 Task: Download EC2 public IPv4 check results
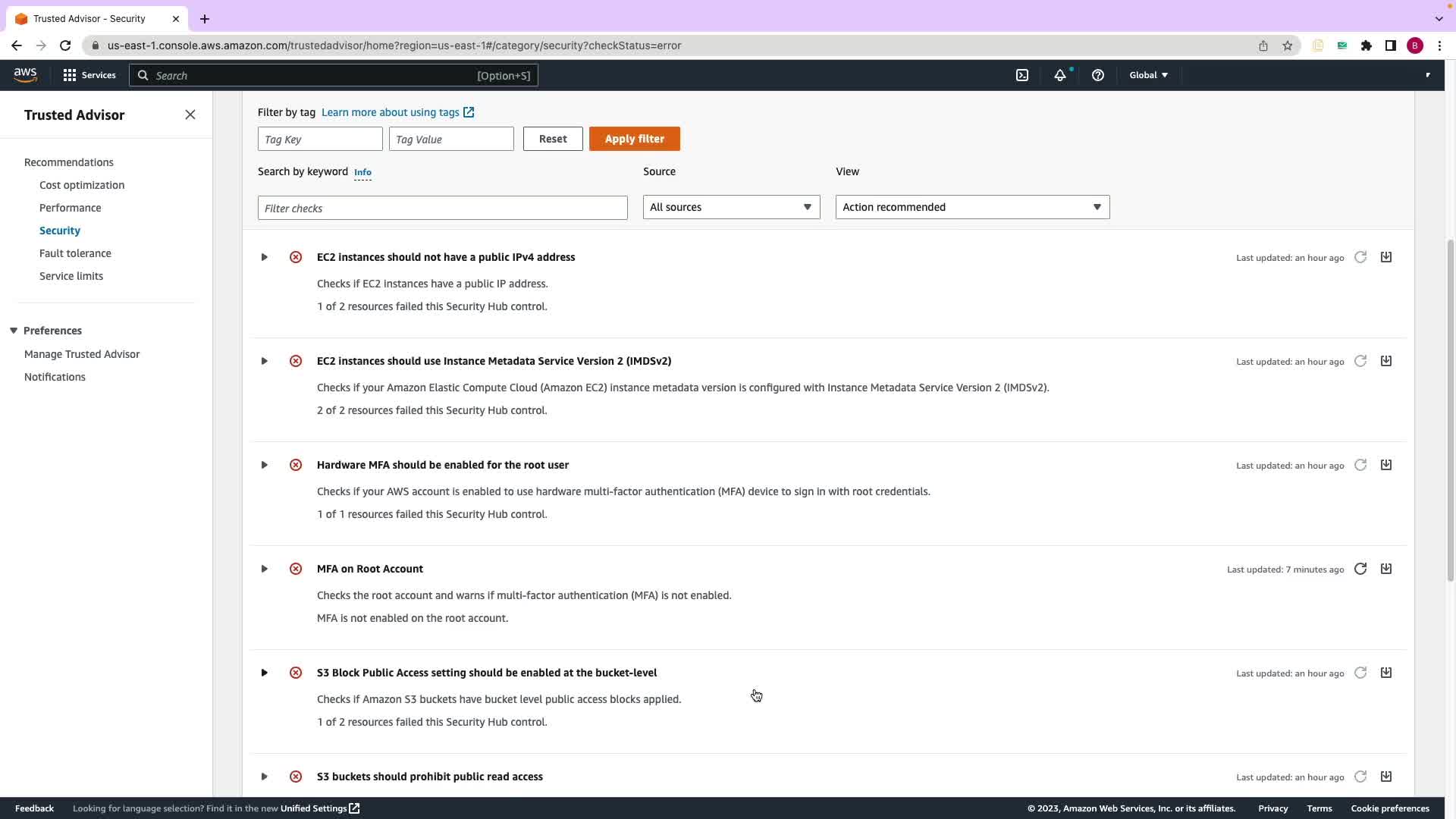click(x=1386, y=257)
